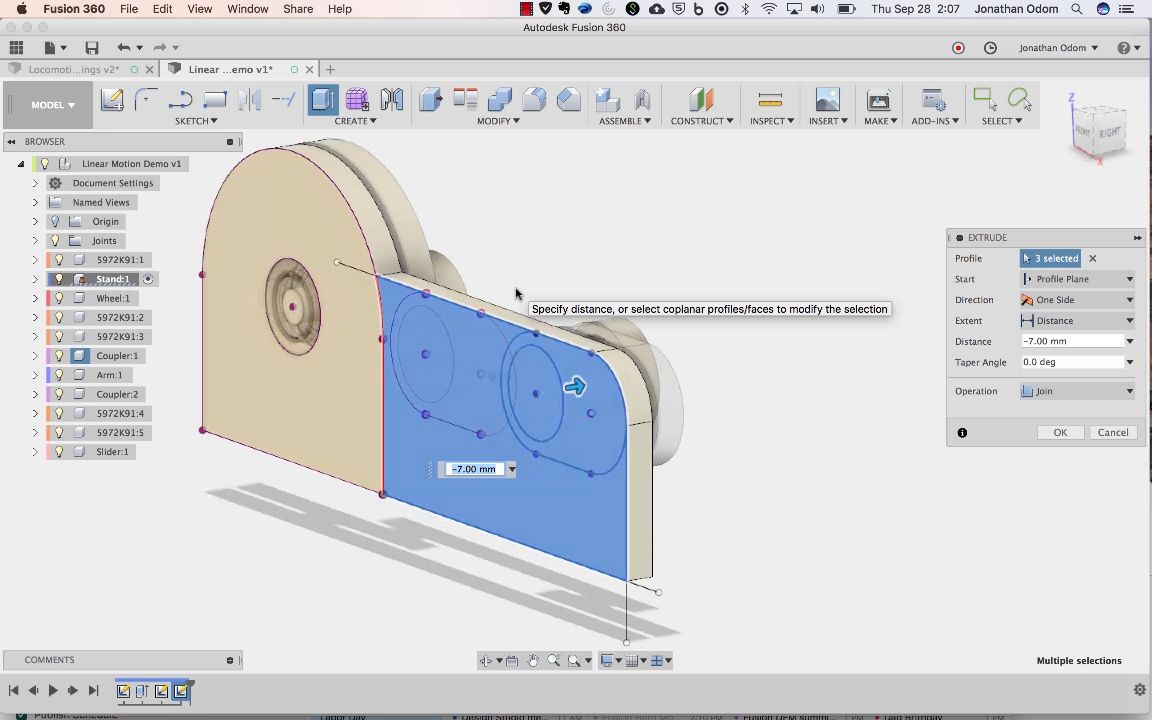
Task: Open the Start Profile Plane dropdown
Action: (x=1077, y=279)
